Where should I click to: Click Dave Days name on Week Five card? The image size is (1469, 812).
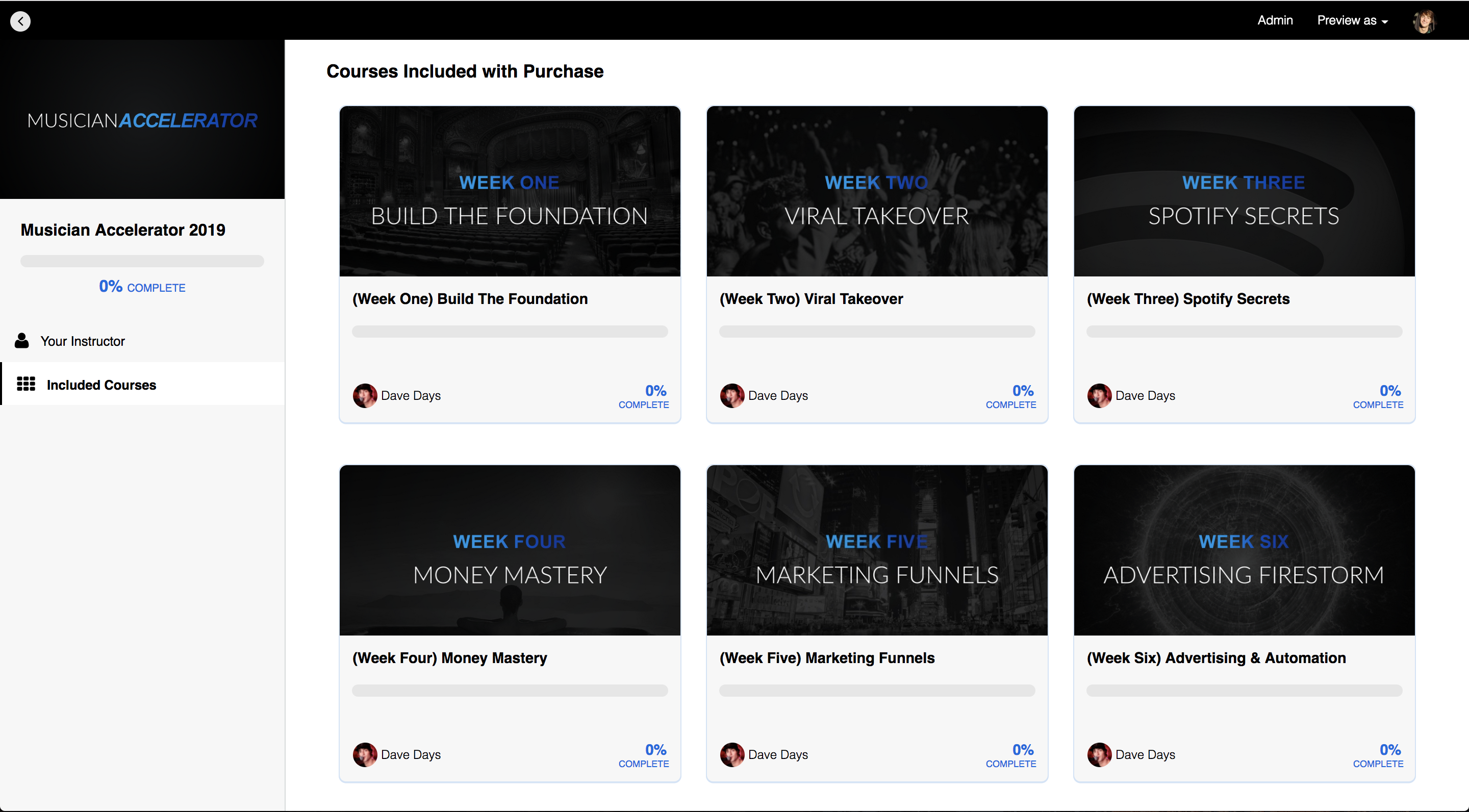point(778,754)
